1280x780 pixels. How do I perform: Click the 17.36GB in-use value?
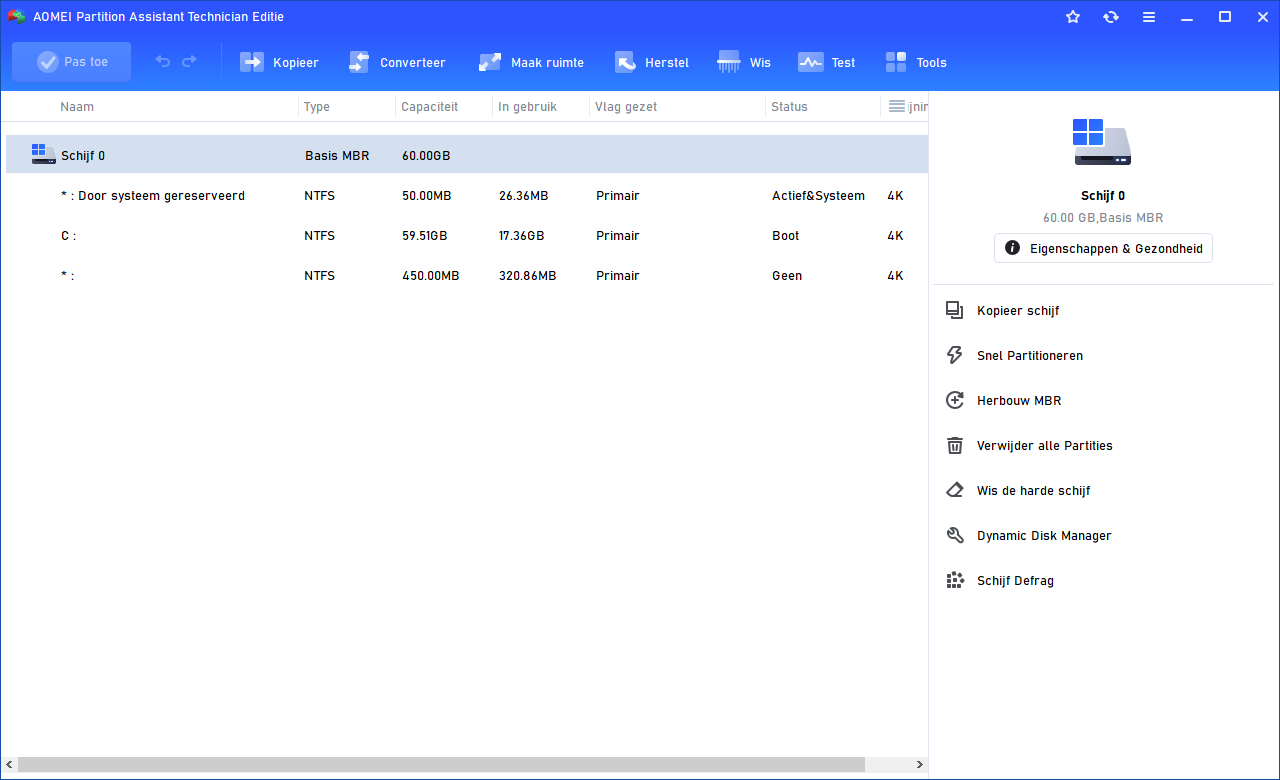click(521, 236)
